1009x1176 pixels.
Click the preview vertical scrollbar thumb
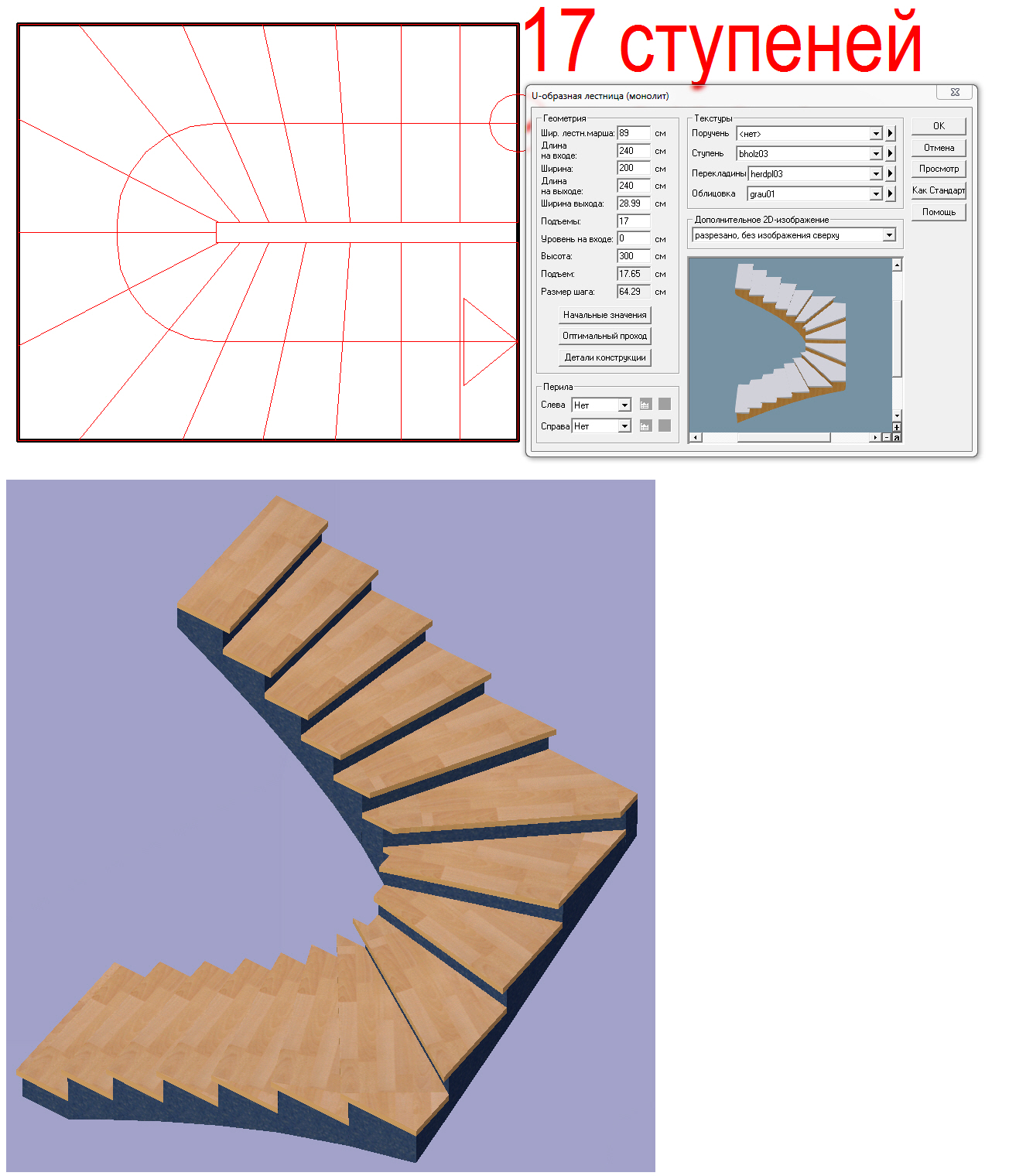coord(897,337)
